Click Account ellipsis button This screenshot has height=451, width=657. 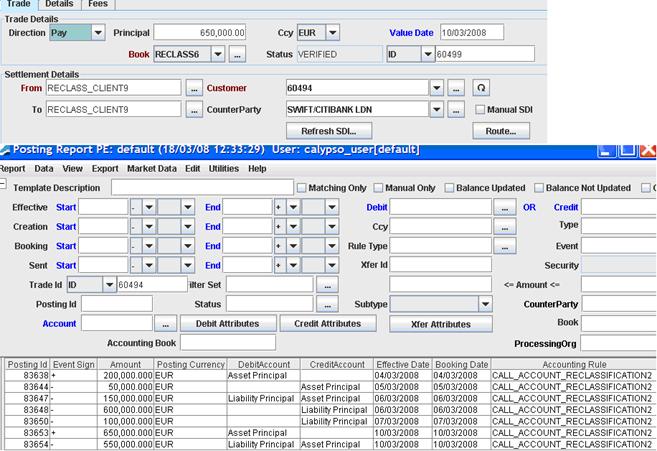tap(166, 324)
